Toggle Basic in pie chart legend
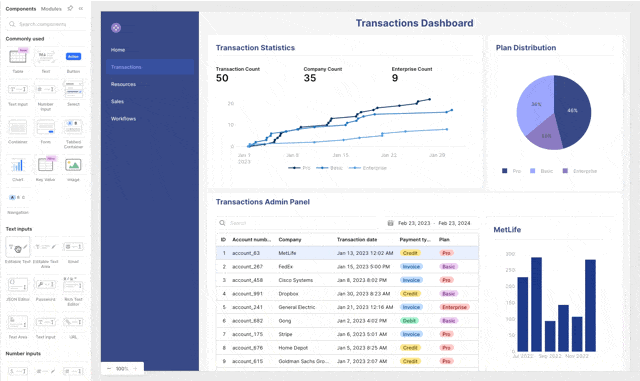 541,171
